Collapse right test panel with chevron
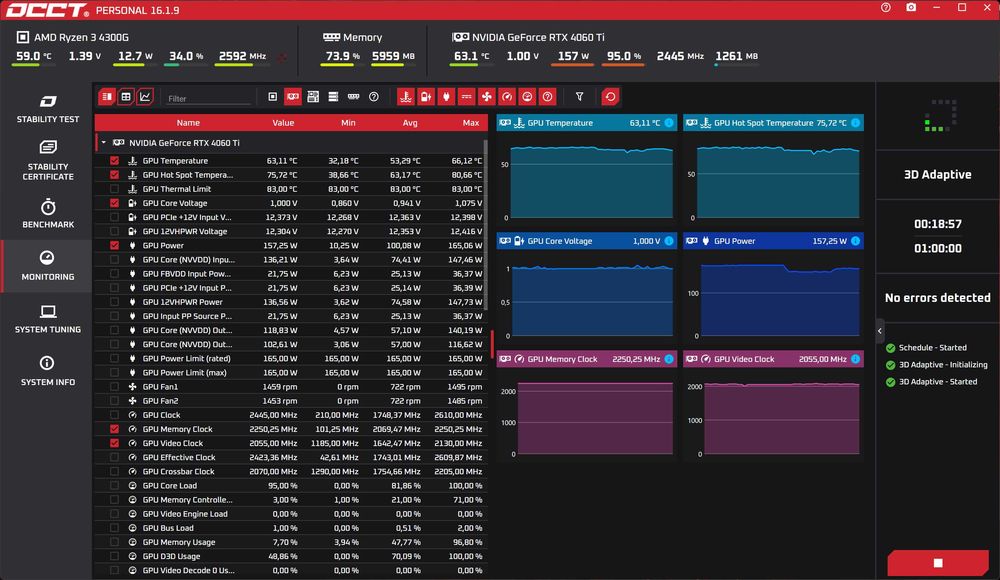 (x=879, y=331)
